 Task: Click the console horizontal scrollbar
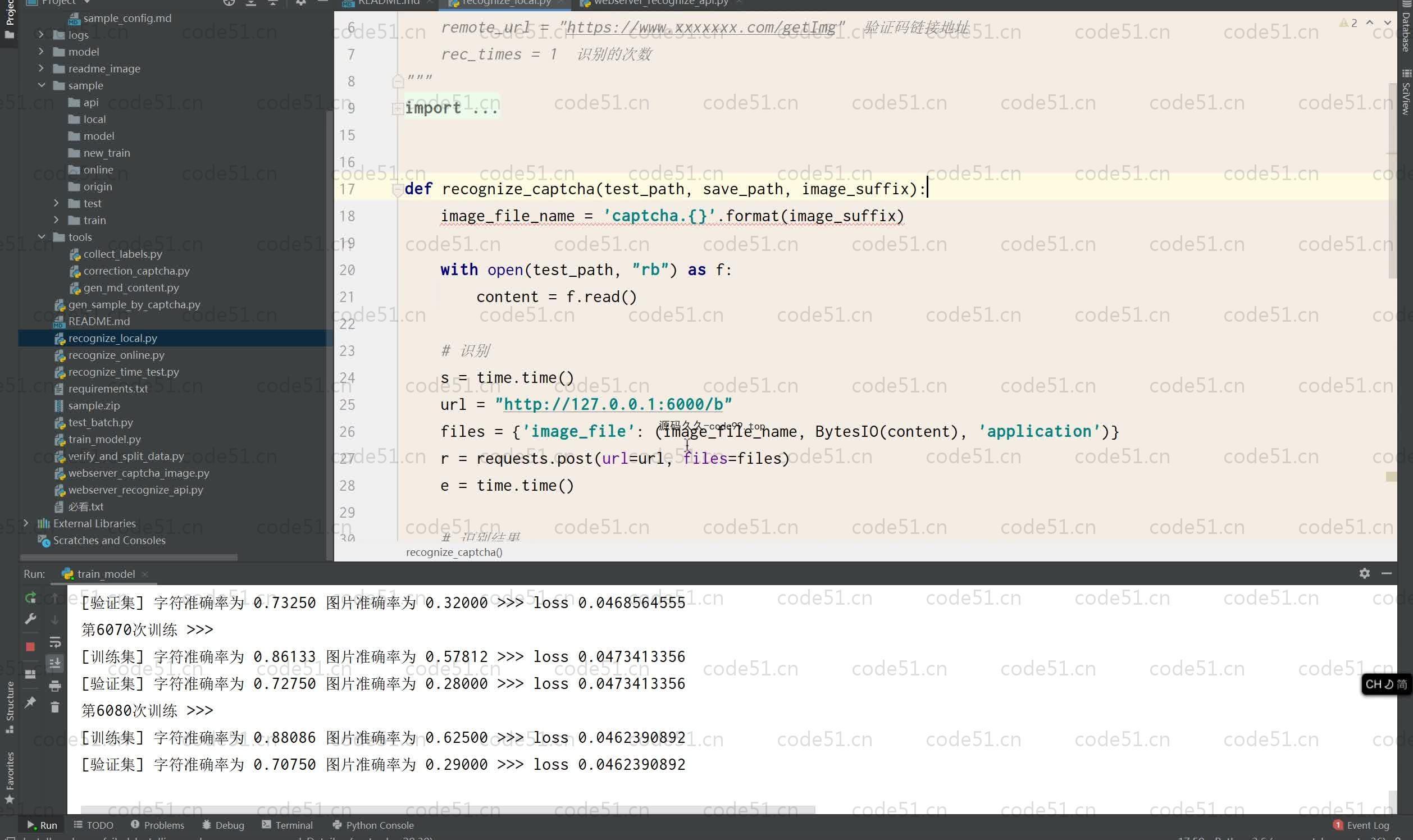point(447,810)
